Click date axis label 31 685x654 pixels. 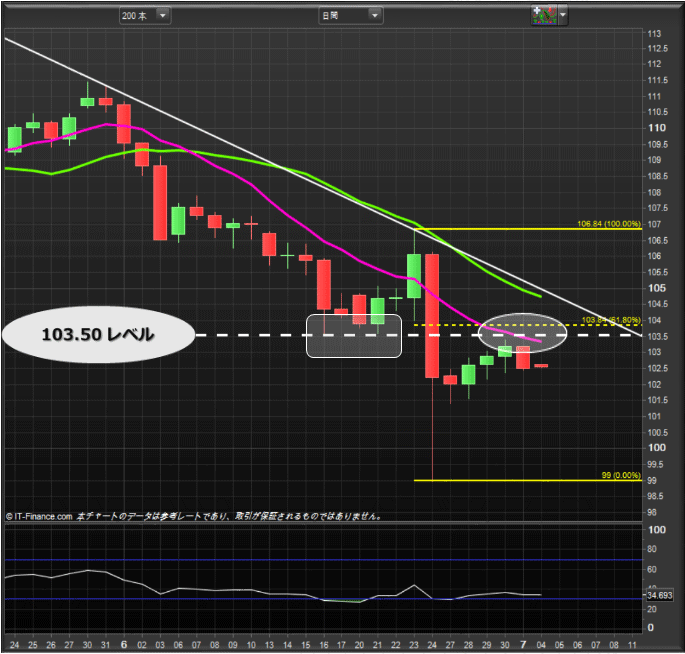(105, 645)
